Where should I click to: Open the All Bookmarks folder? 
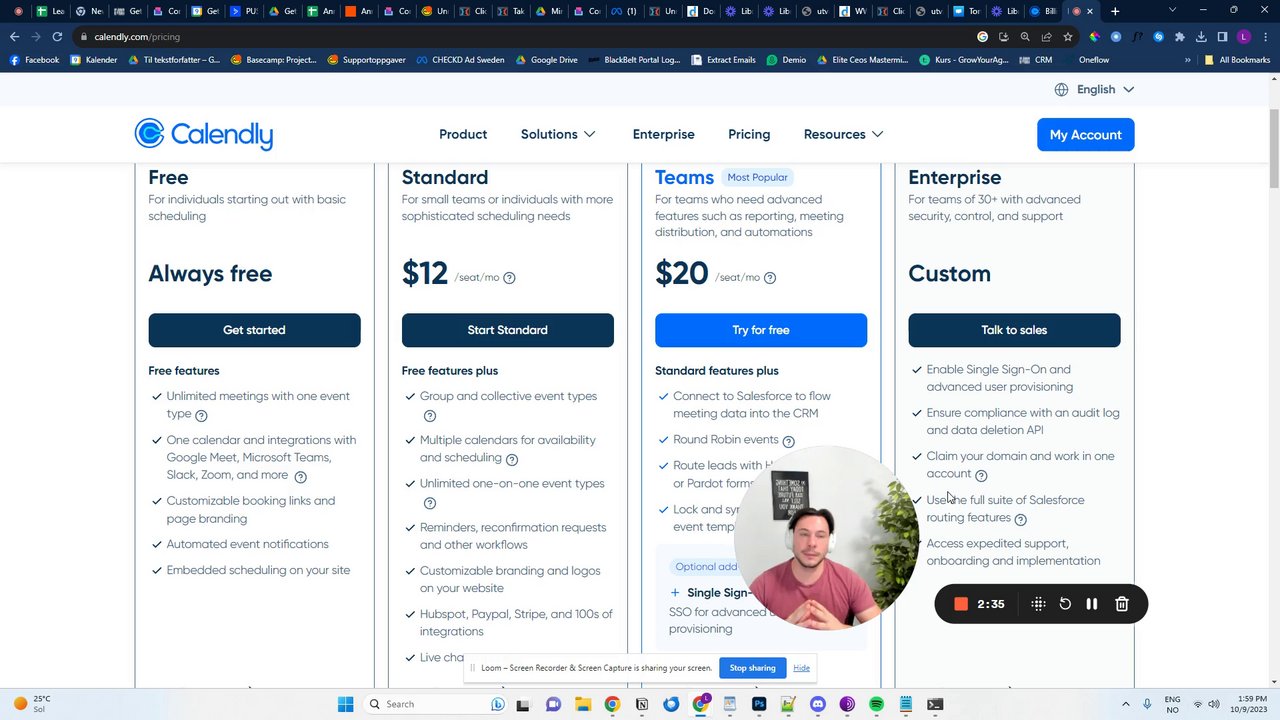coord(1237,60)
